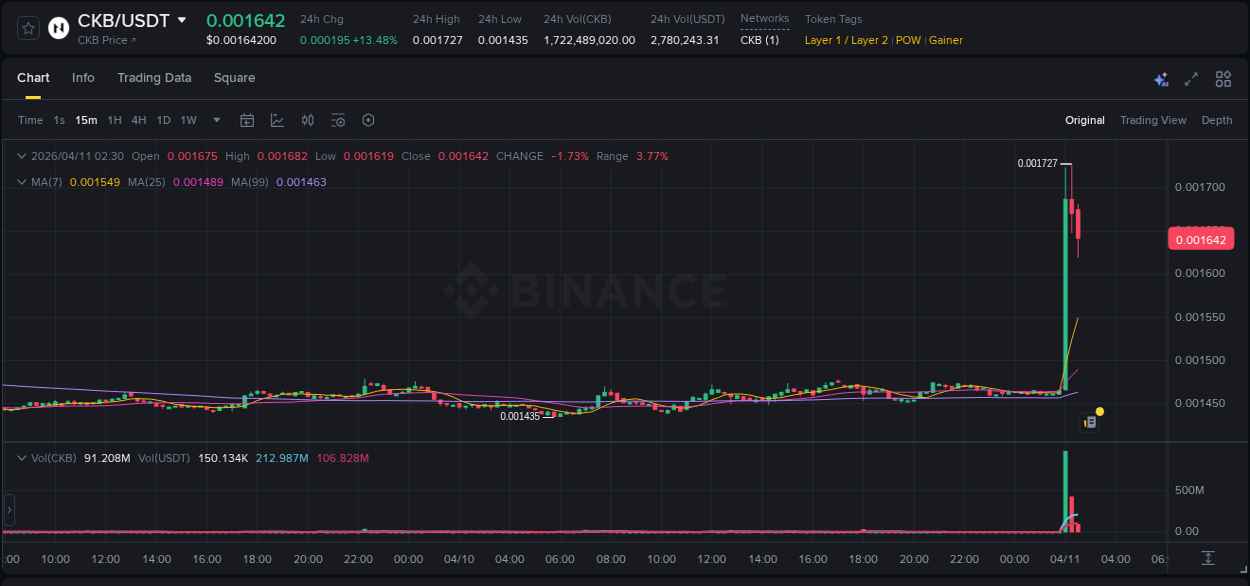The image size is (1250, 586).
Task: Click the Vol(CKB) value 91.208M
Action: tap(107, 458)
